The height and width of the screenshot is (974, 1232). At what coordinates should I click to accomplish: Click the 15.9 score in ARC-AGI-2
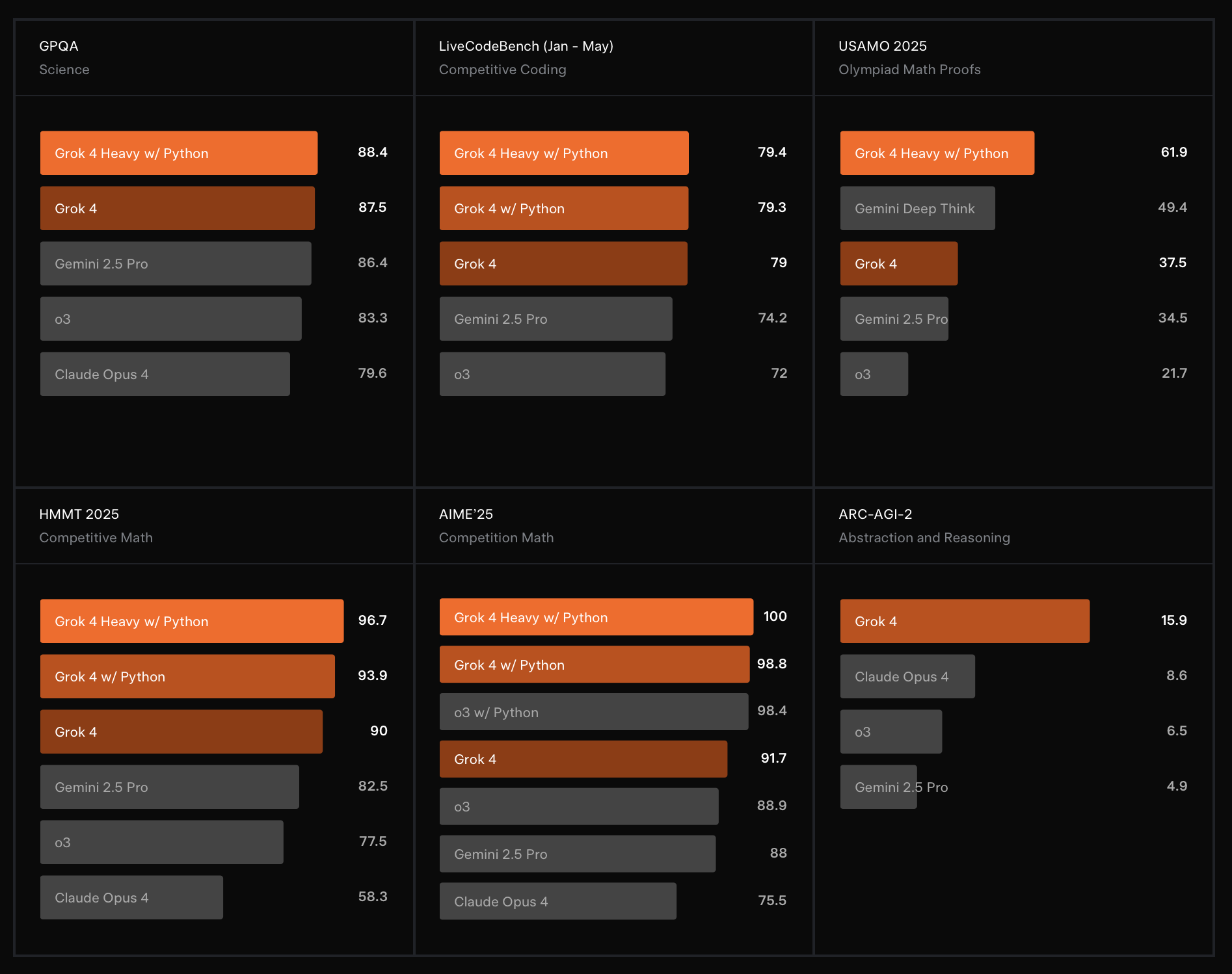[1173, 620]
